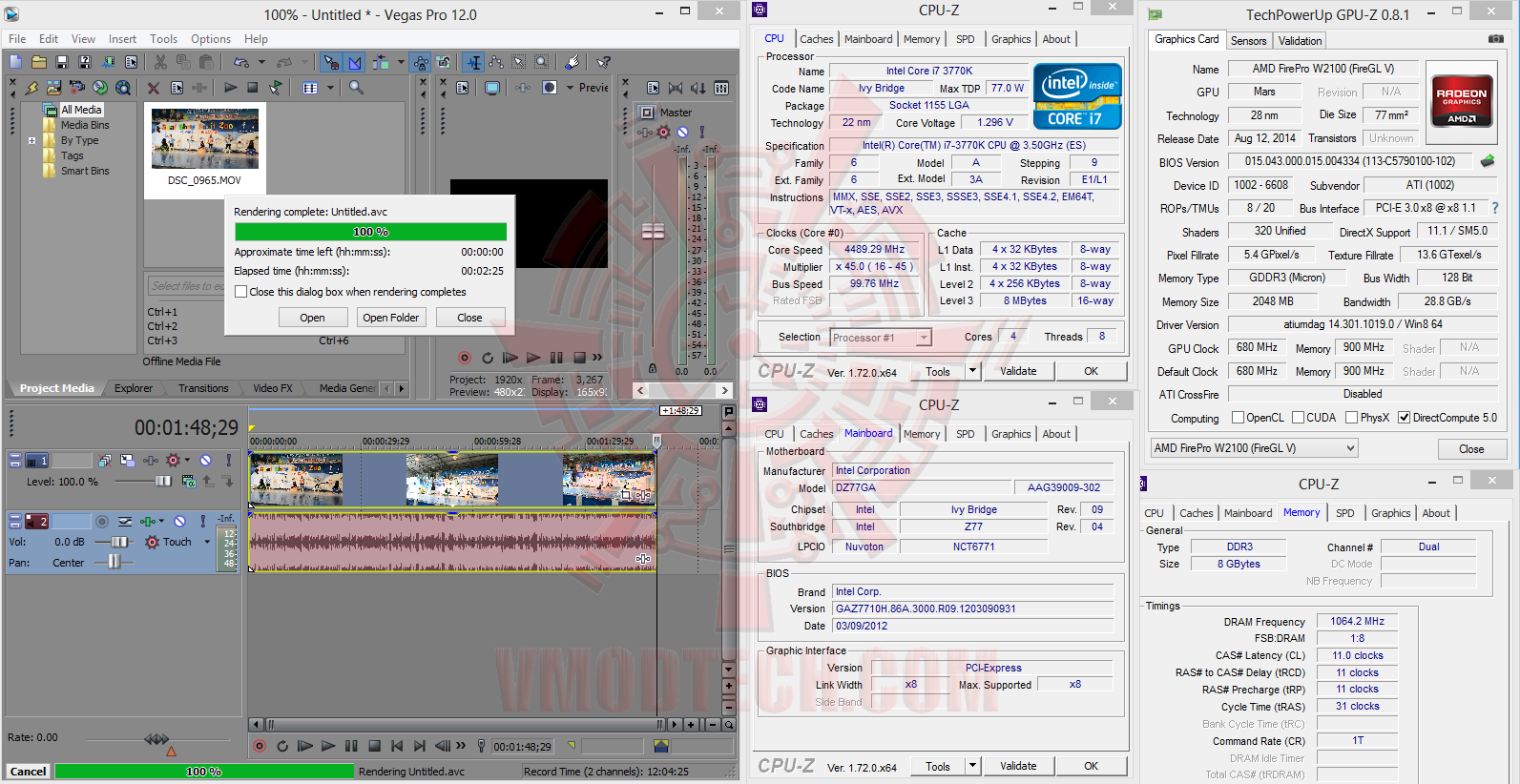Check 'Close this dialog box when rendering completes'

[x=241, y=292]
